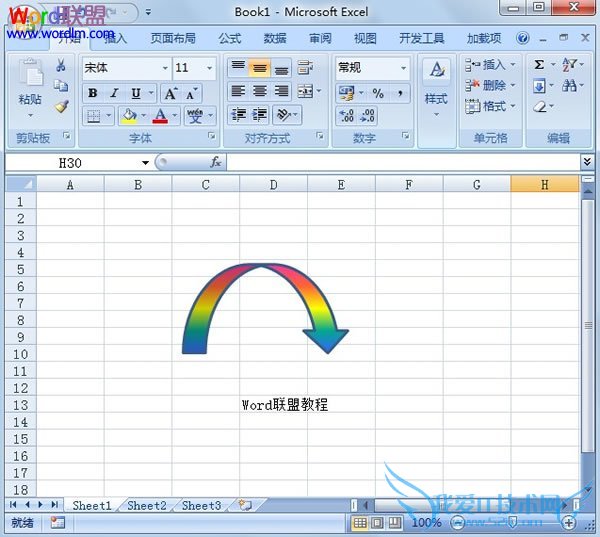The width and height of the screenshot is (600, 537).
Task: Open the 公式 ribbon tab
Action: (230, 38)
